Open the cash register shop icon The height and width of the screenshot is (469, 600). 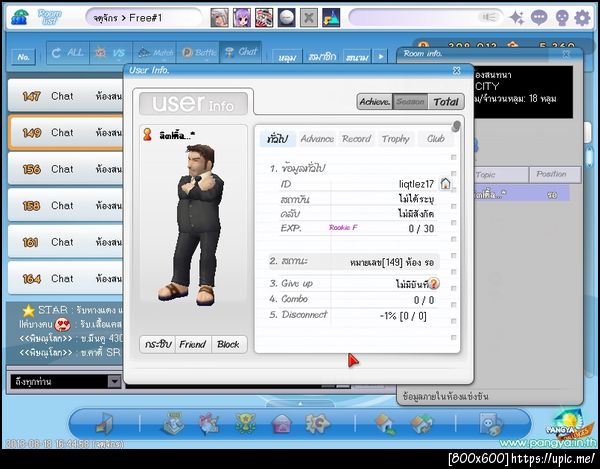[x=174, y=423]
